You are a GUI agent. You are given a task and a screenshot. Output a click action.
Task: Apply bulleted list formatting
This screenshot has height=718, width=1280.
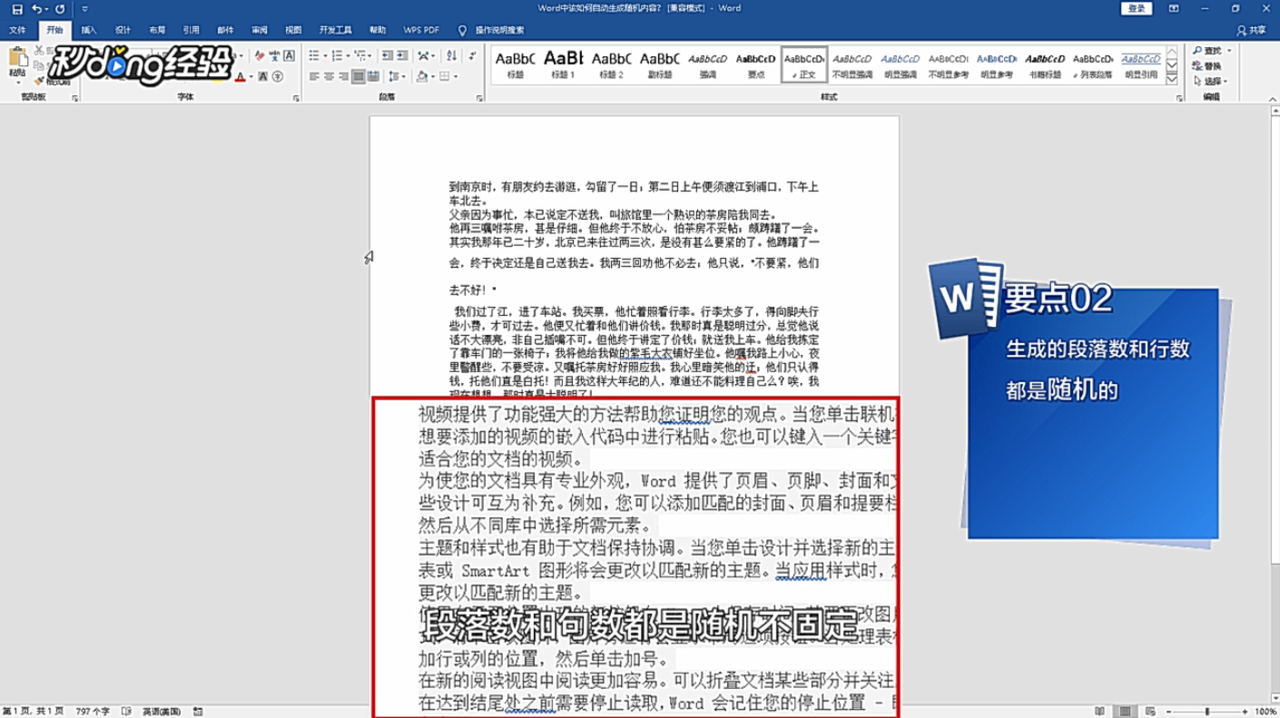314,55
